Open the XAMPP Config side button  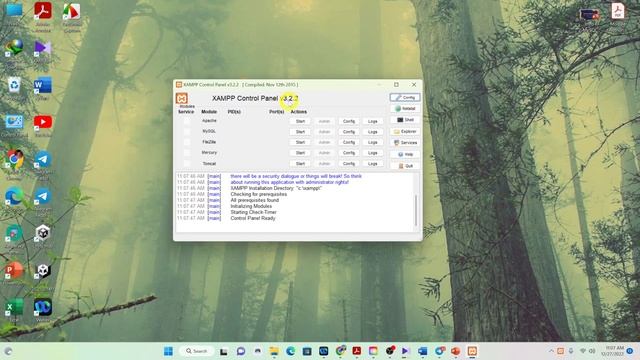click(x=405, y=98)
